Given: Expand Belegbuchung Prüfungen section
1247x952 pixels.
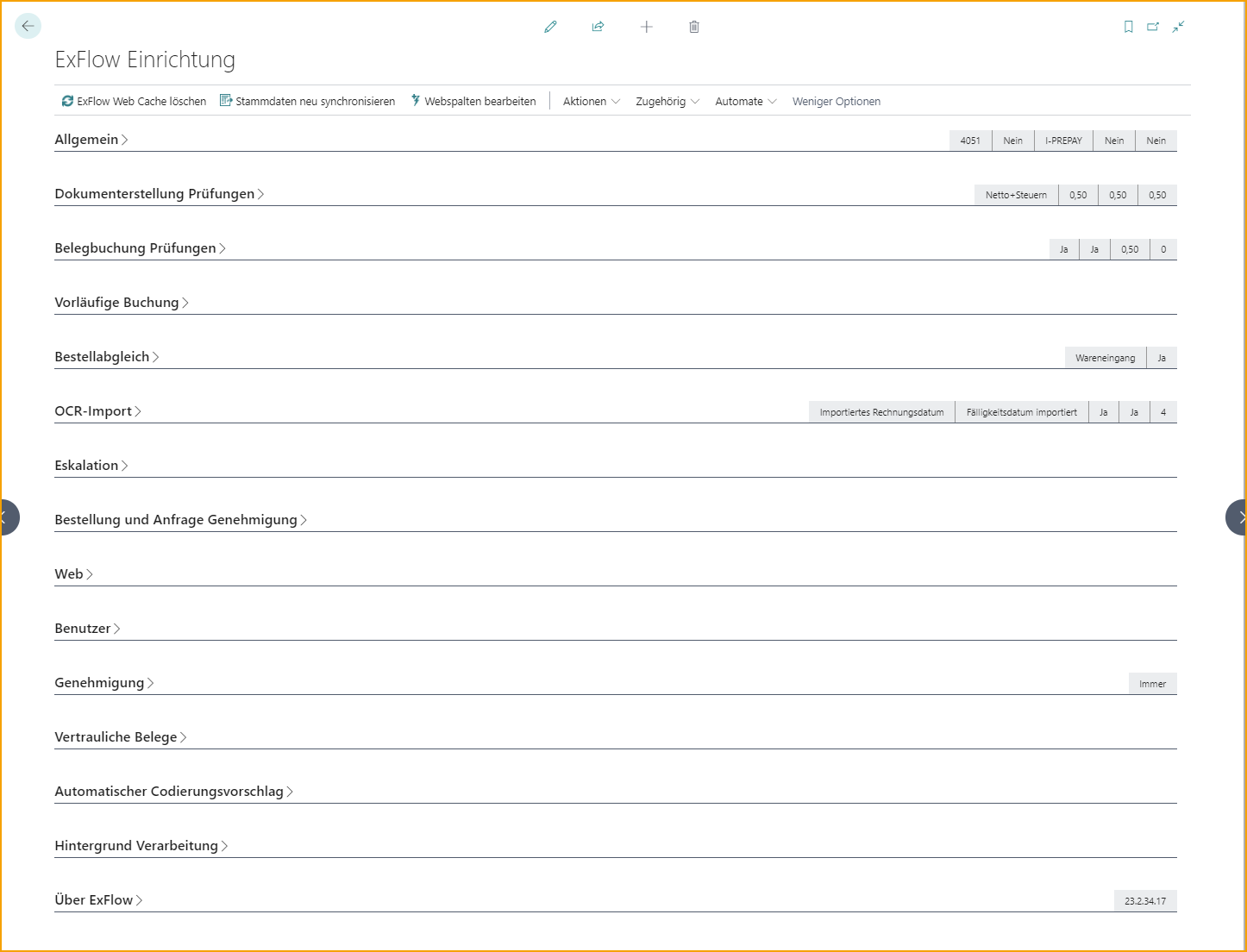Looking at the screenshot, I should pyautogui.click(x=141, y=247).
